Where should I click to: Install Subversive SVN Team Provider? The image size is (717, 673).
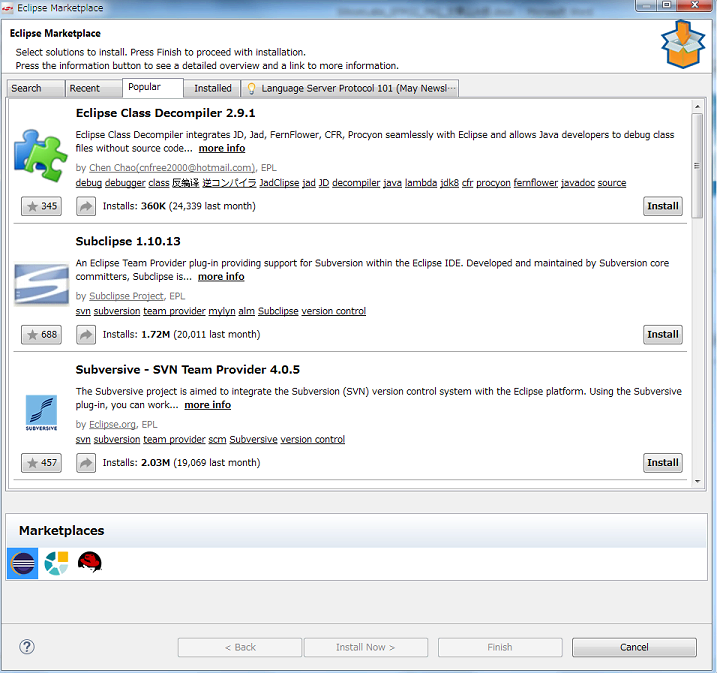coord(663,463)
